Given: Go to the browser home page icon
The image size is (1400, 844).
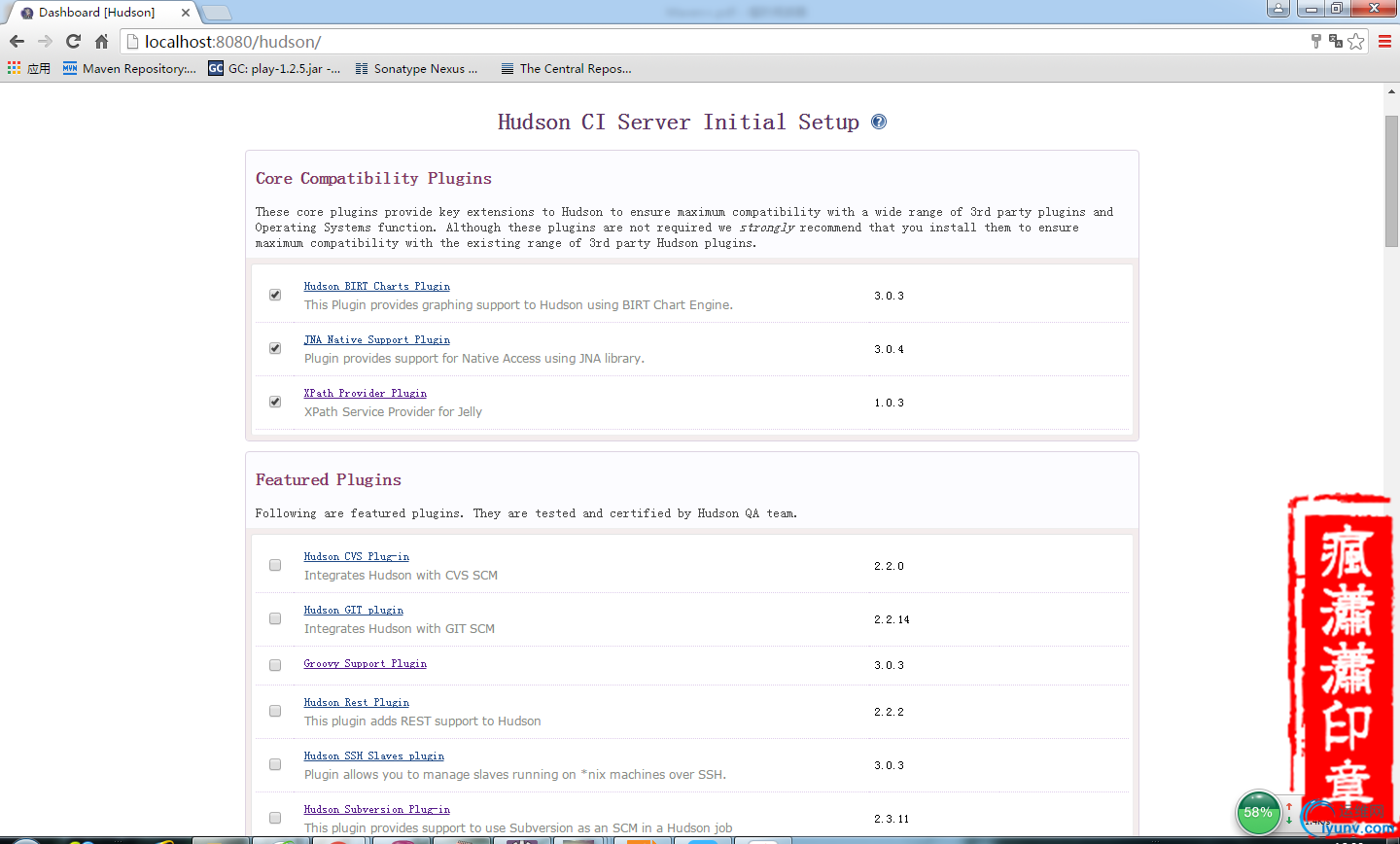Looking at the screenshot, I should [x=101, y=41].
